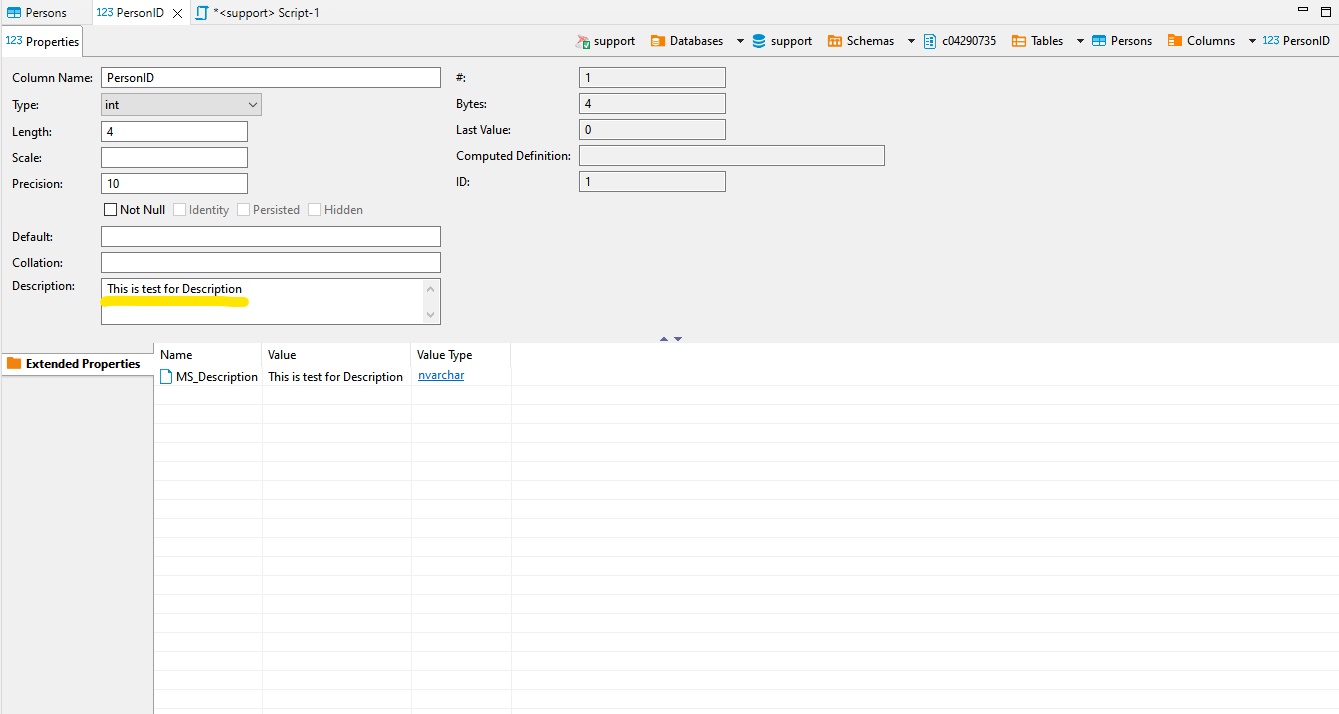
Task: Click the Collation field
Action: tap(271, 262)
